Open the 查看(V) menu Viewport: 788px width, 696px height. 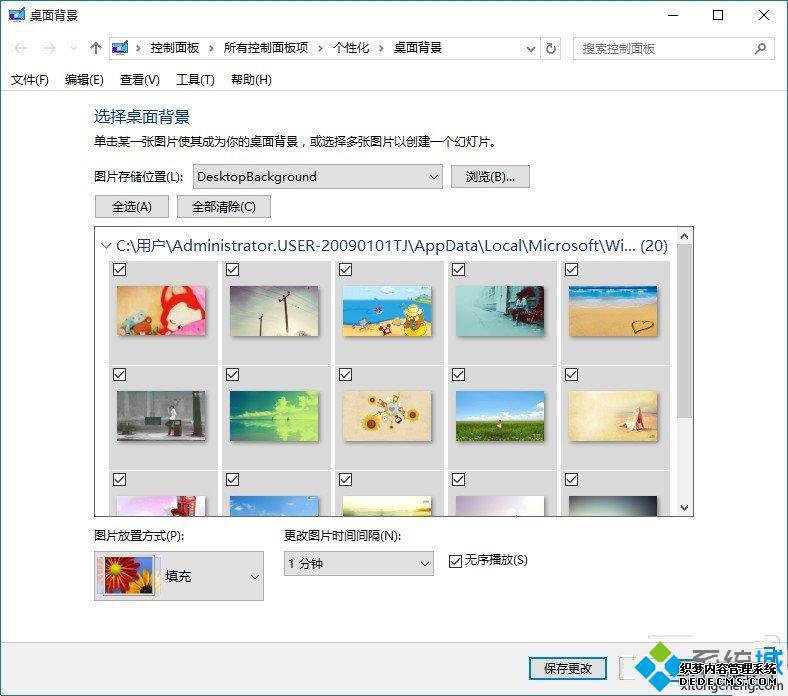(140, 80)
